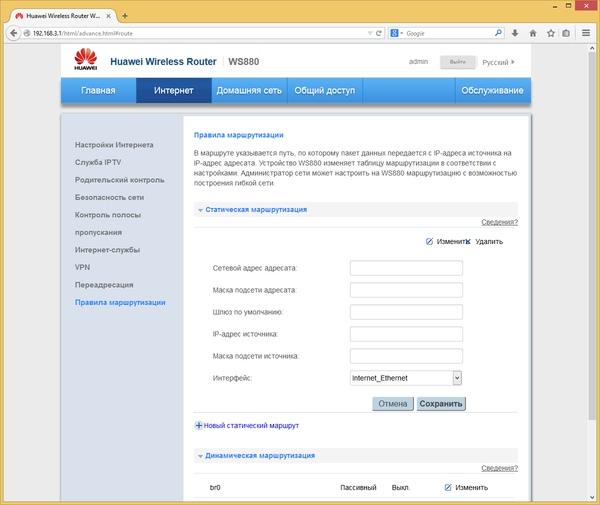600x505 pixels.
Task: Open Сведения link under dynamic routing
Action: click(x=499, y=468)
